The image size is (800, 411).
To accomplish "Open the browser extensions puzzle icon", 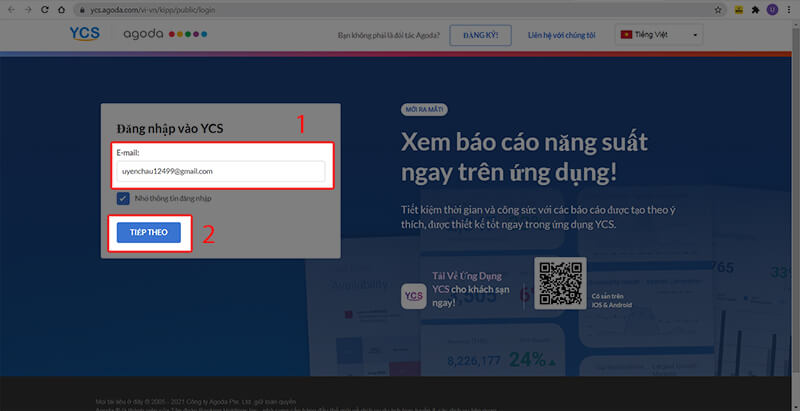I will click(754, 8).
